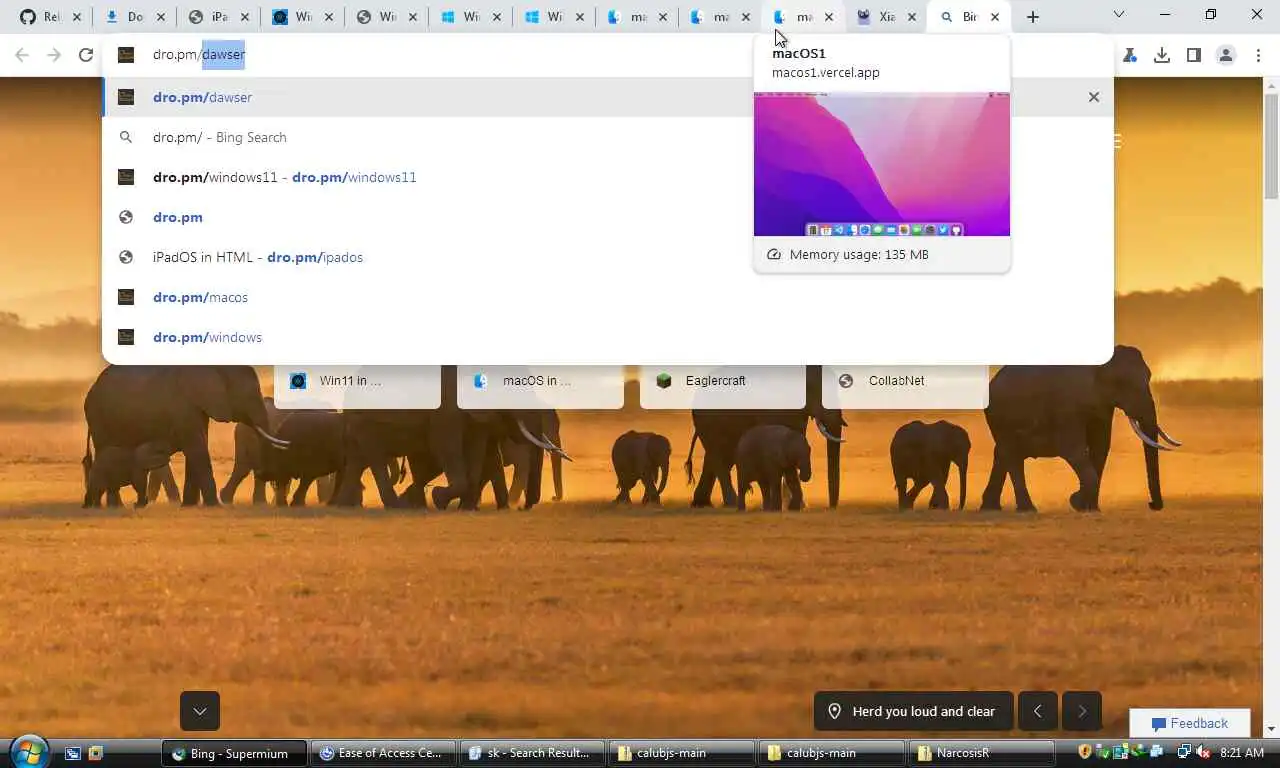The image size is (1280, 768).
Task: Remove the dro.pm/dawser suggestion
Action: [x=1094, y=97]
